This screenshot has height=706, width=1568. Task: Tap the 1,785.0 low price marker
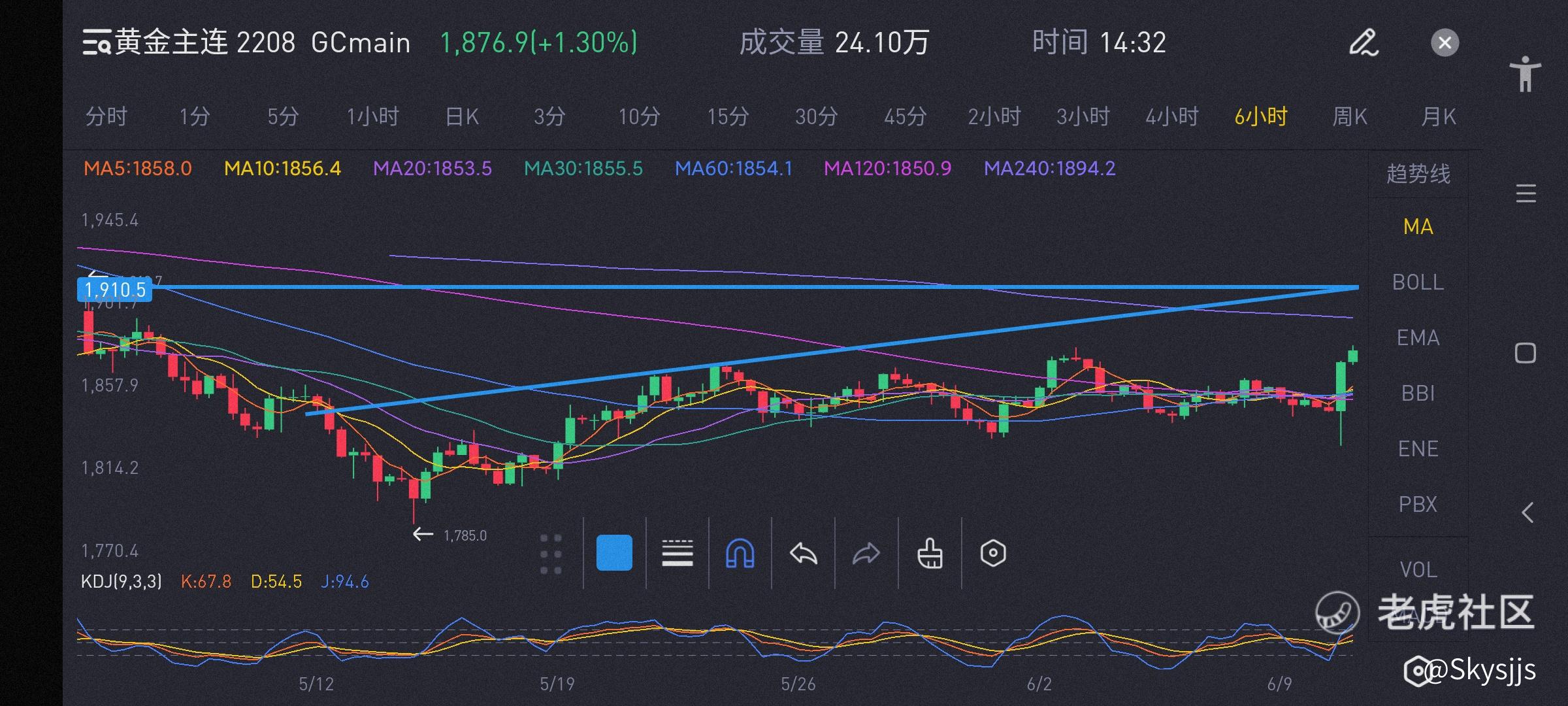click(x=465, y=536)
